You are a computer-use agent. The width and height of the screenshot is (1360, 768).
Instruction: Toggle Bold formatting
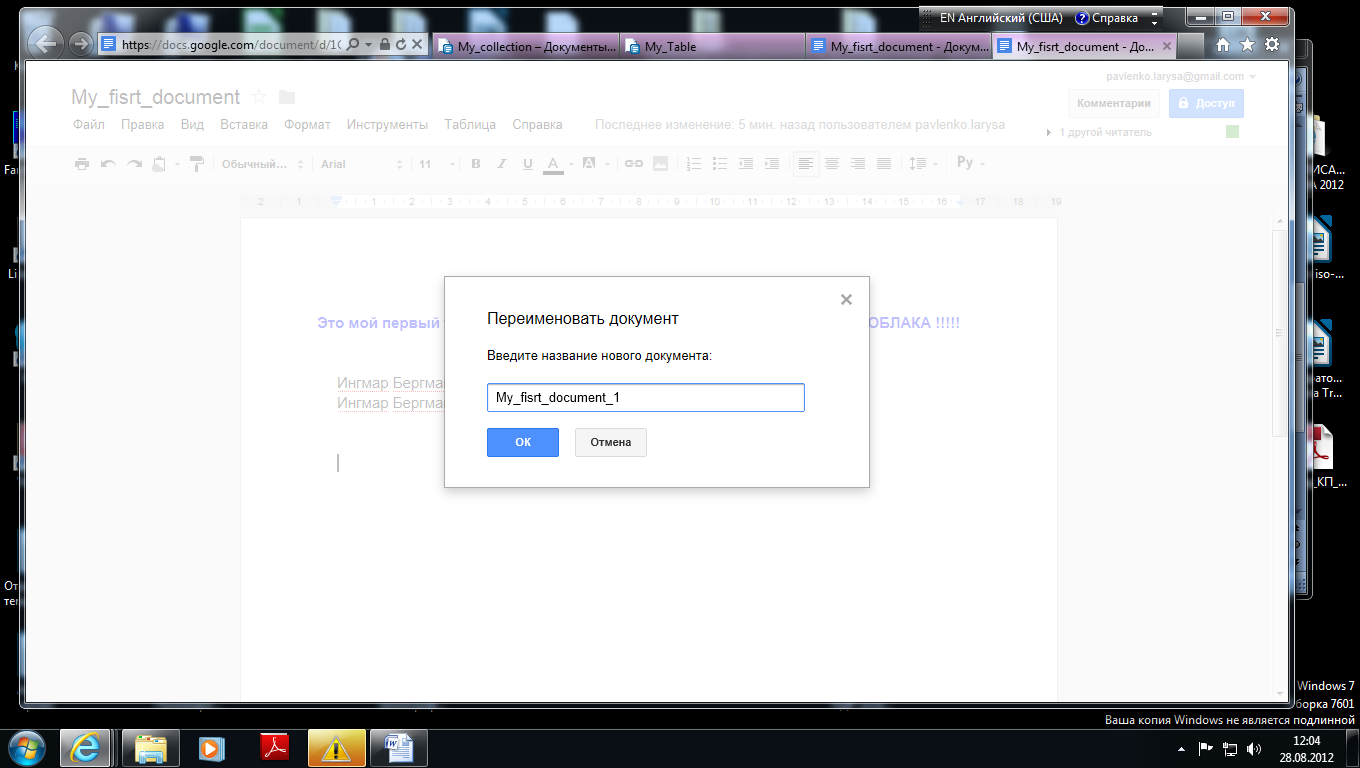(476, 164)
